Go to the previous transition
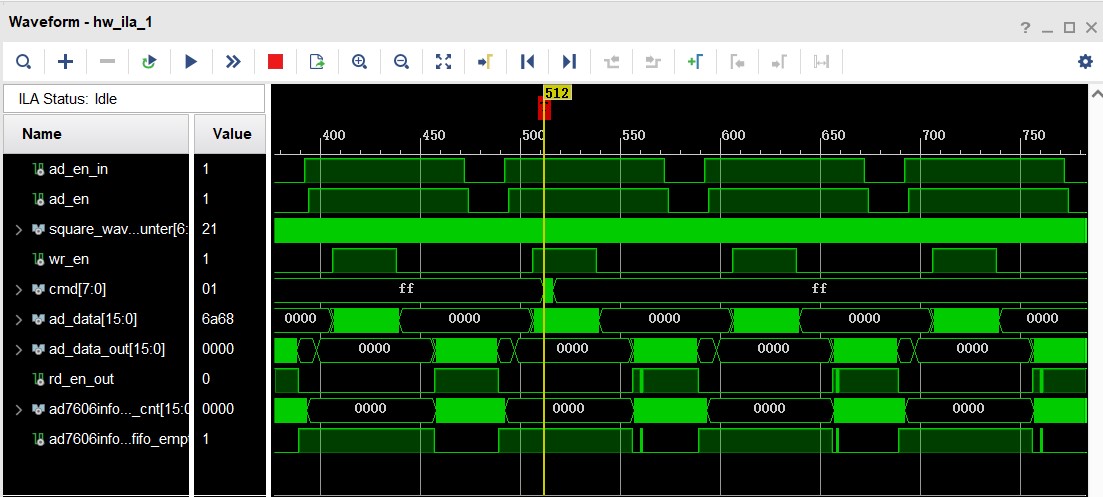 [x=611, y=62]
